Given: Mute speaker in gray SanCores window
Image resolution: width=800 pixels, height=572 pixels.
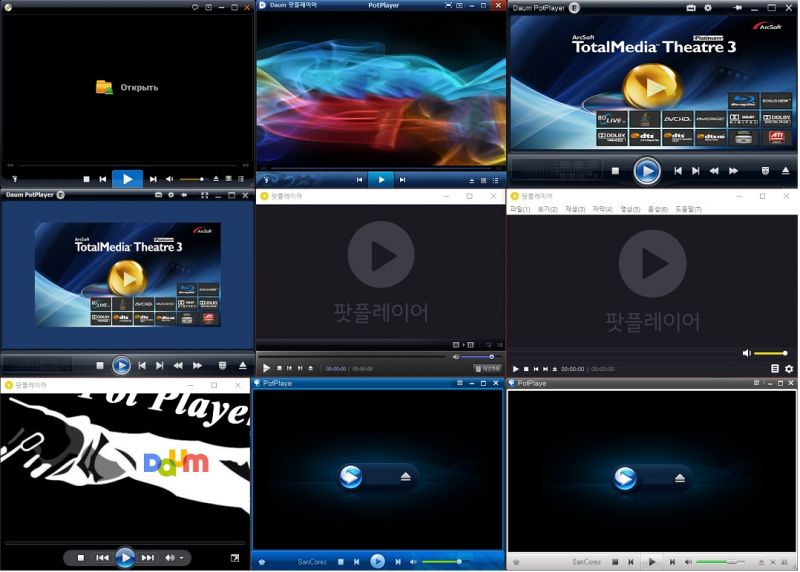Looking at the screenshot, I should (x=688, y=562).
